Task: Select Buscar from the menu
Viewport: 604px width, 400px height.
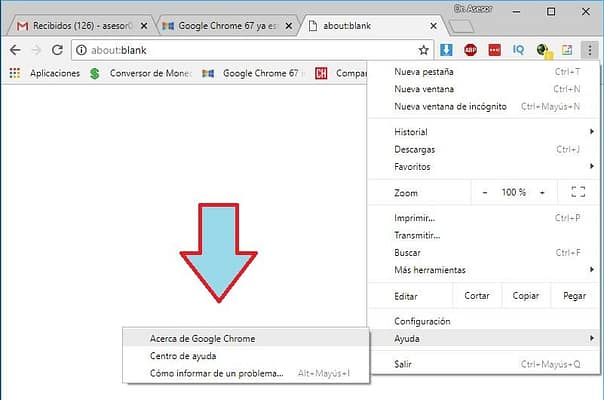Action: [x=484, y=252]
